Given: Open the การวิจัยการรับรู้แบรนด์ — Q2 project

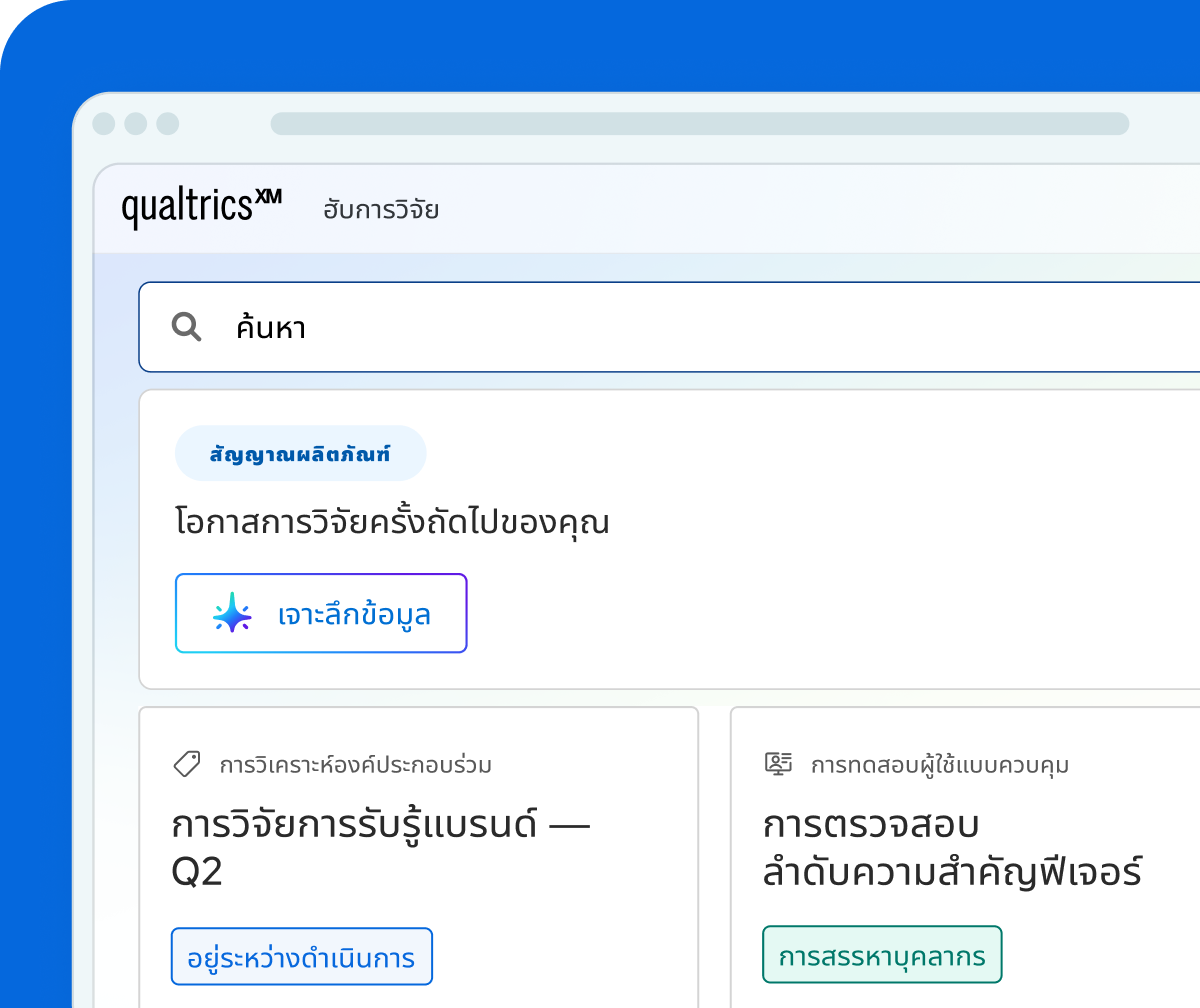Looking at the screenshot, I should coord(381,849).
